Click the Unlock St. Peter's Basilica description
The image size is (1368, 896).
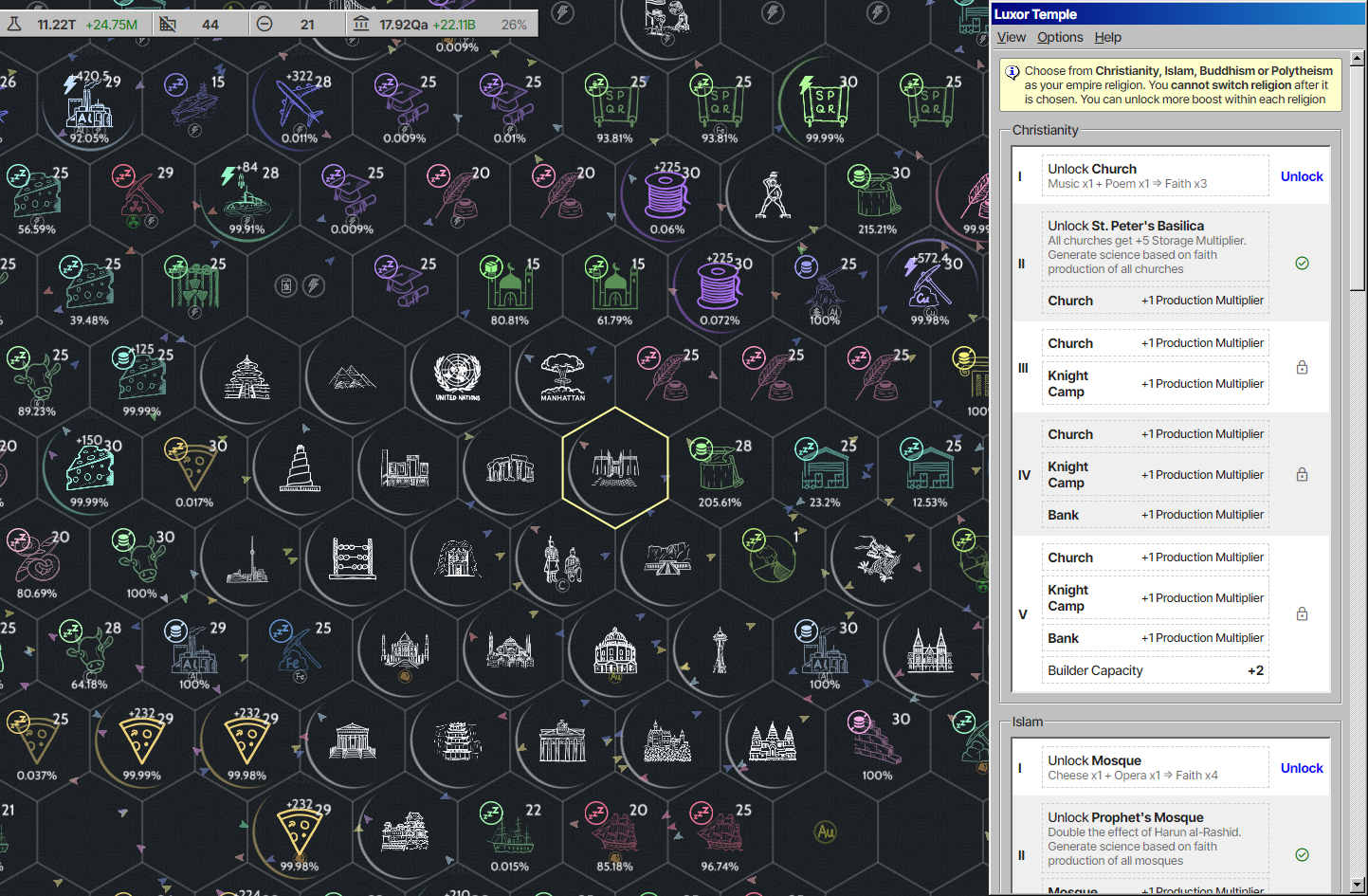1156,247
